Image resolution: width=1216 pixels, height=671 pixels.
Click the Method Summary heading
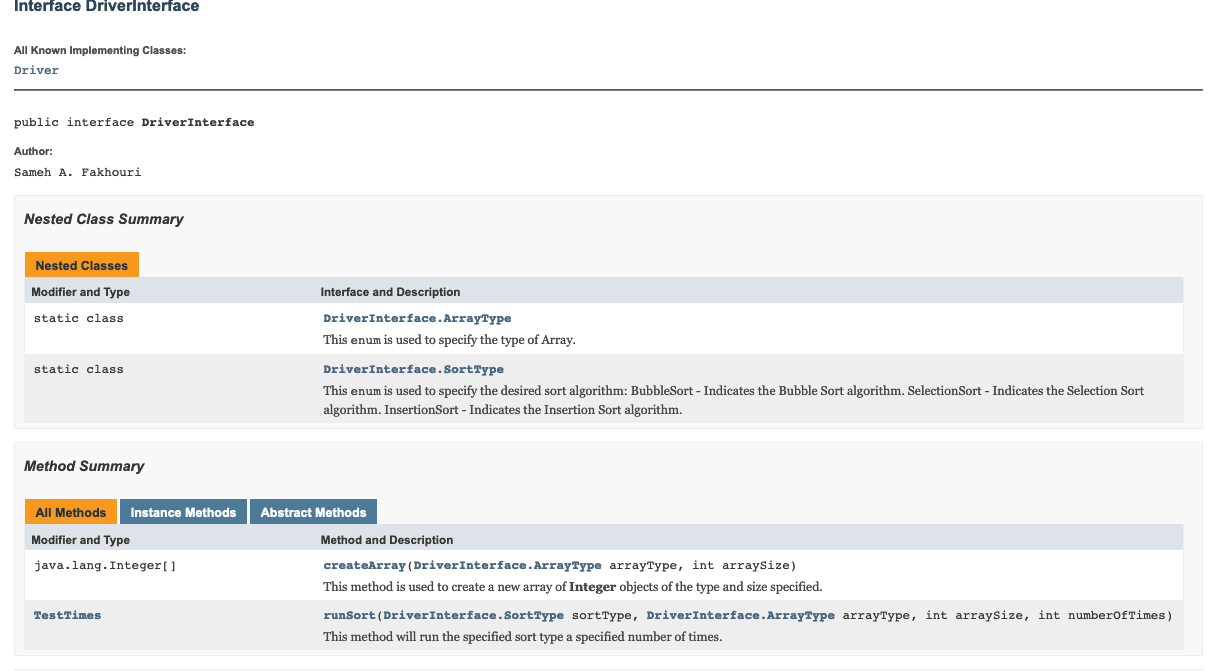pos(84,466)
